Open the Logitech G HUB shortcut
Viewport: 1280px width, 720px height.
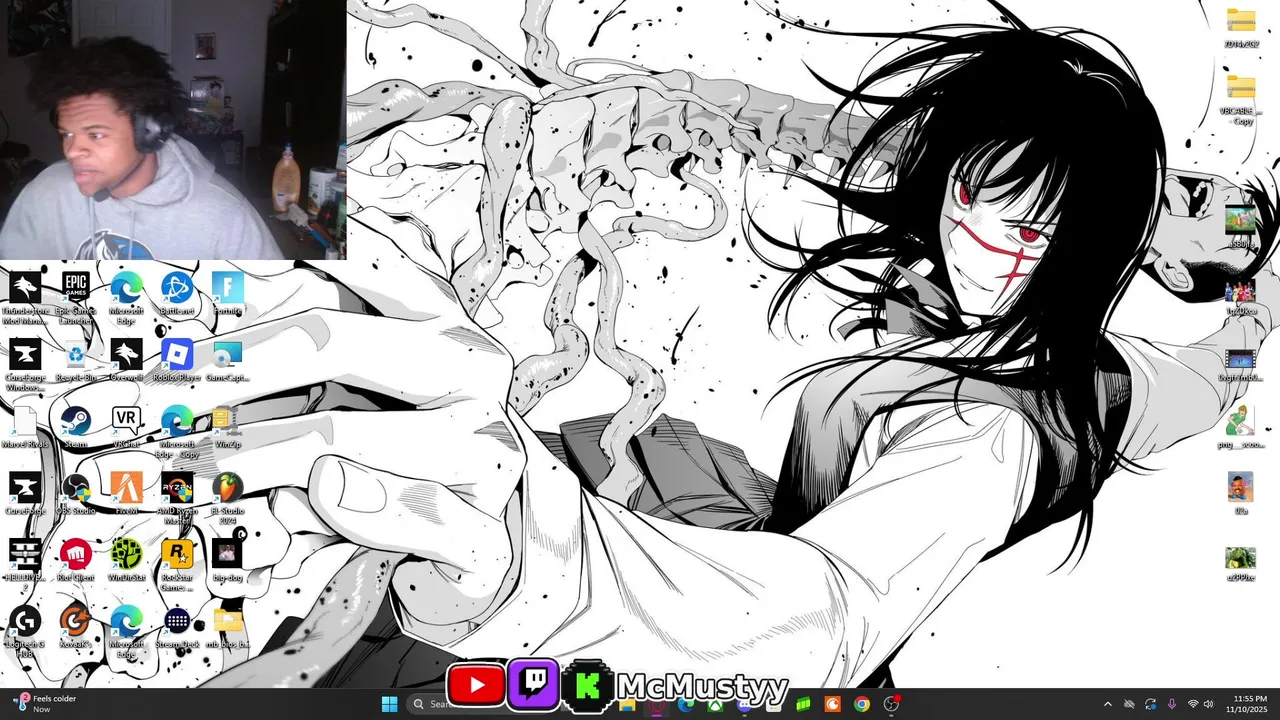[25, 633]
